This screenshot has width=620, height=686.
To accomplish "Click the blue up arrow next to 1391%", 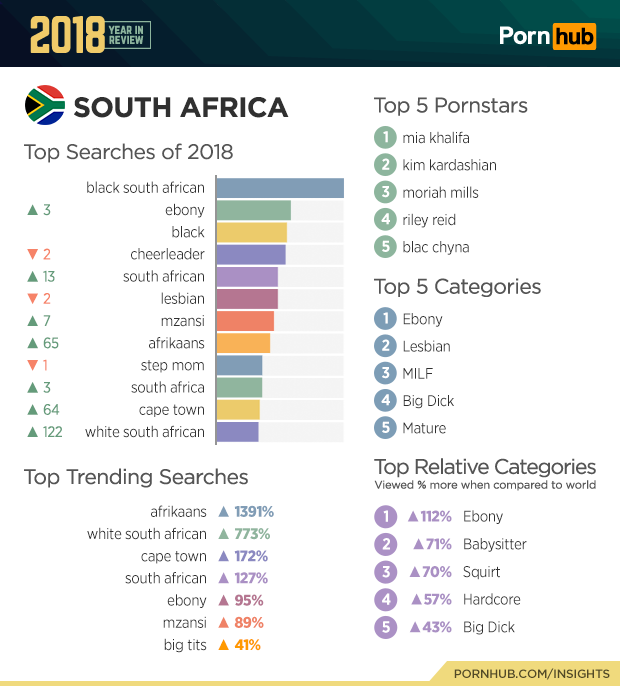I will [224, 512].
